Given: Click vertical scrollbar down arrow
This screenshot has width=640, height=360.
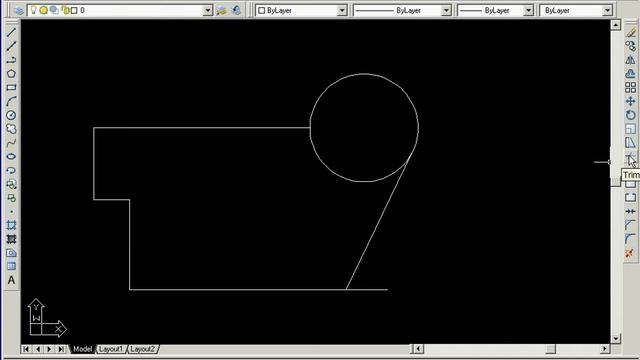Looking at the screenshot, I should 616,339.
